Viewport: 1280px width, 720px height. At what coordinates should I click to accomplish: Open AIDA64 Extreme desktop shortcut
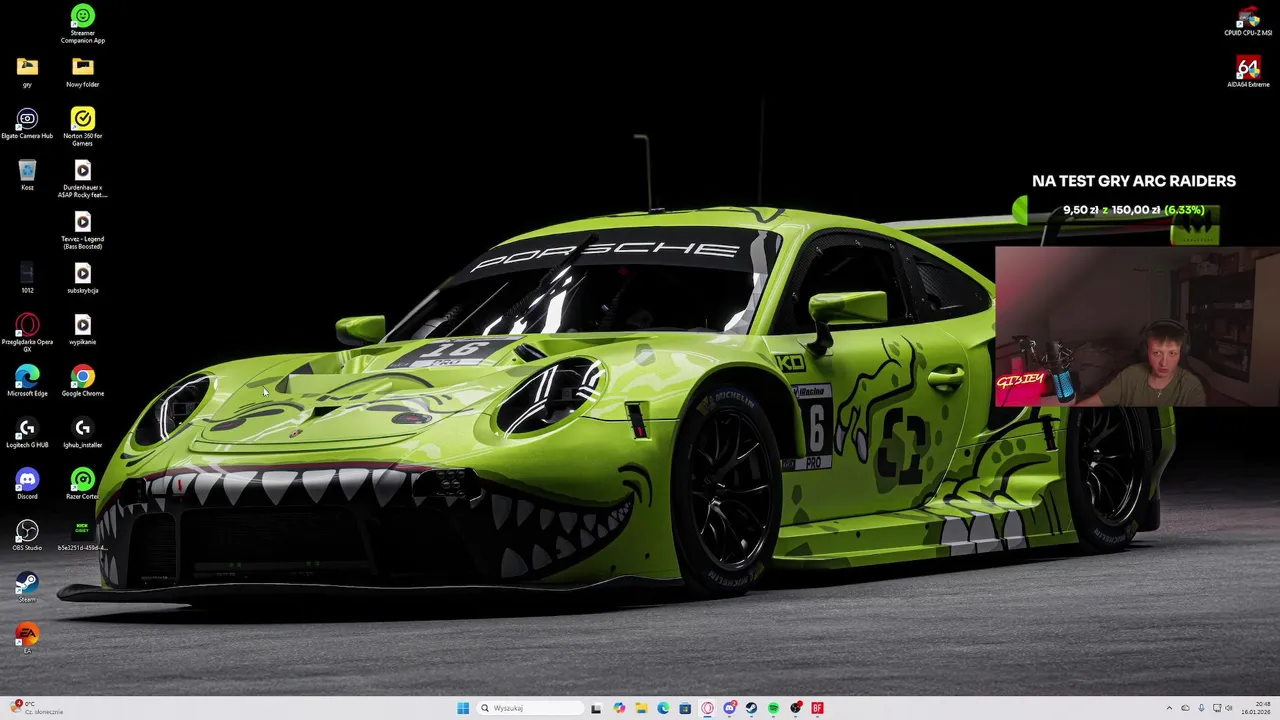pos(1248,73)
